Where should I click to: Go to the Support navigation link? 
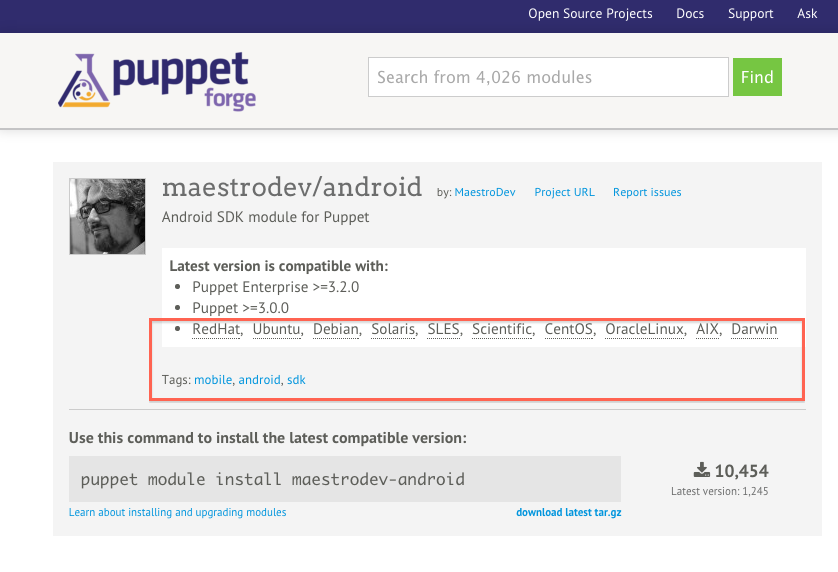[750, 14]
